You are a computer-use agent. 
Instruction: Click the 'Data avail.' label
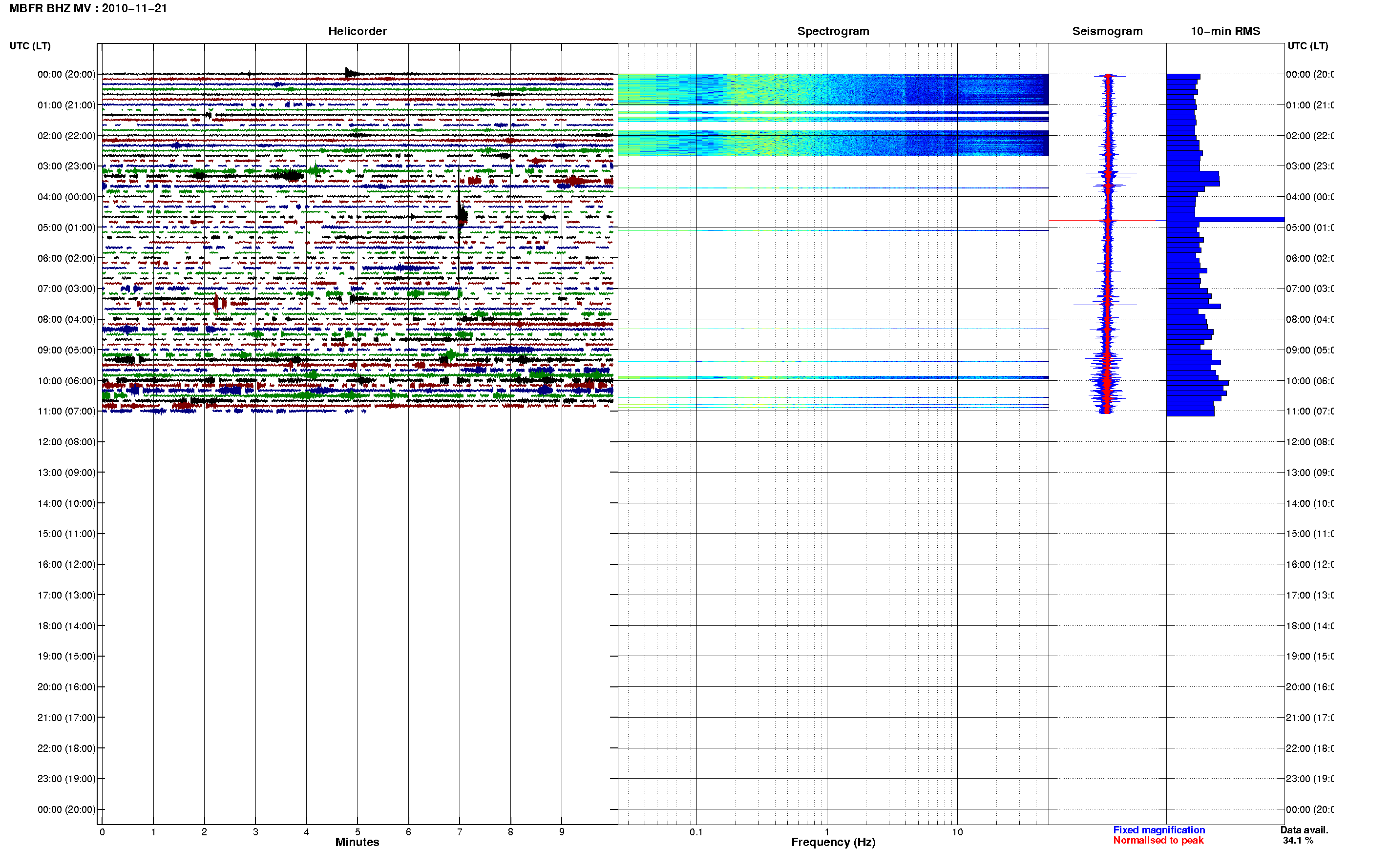point(1304,830)
